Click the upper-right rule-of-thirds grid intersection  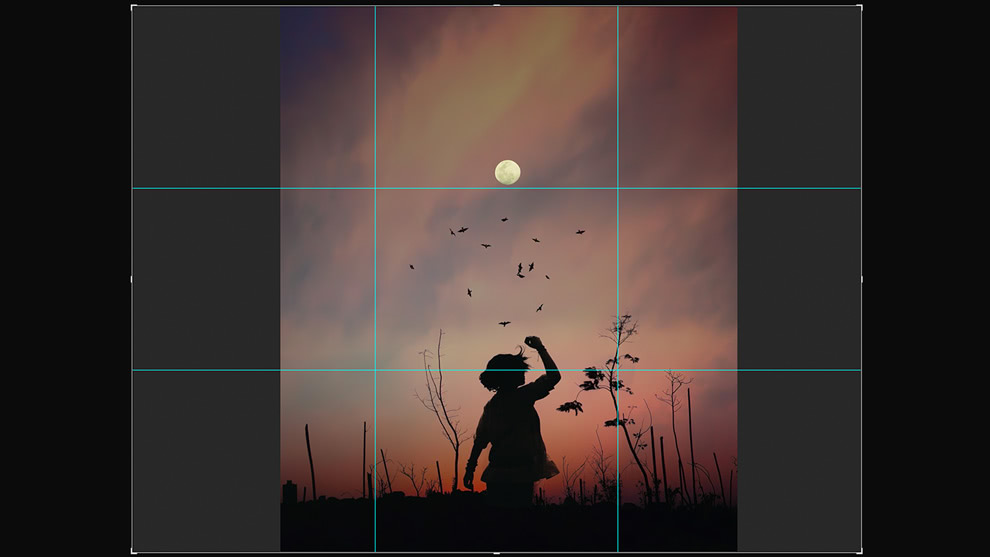coord(617,188)
